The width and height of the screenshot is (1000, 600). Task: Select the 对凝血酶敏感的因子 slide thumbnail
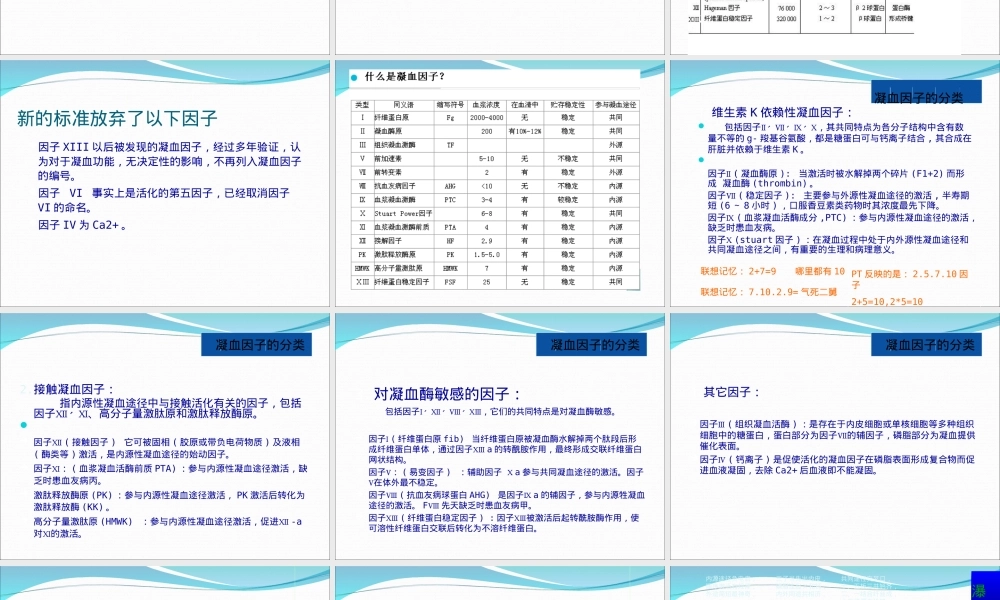coord(500,436)
